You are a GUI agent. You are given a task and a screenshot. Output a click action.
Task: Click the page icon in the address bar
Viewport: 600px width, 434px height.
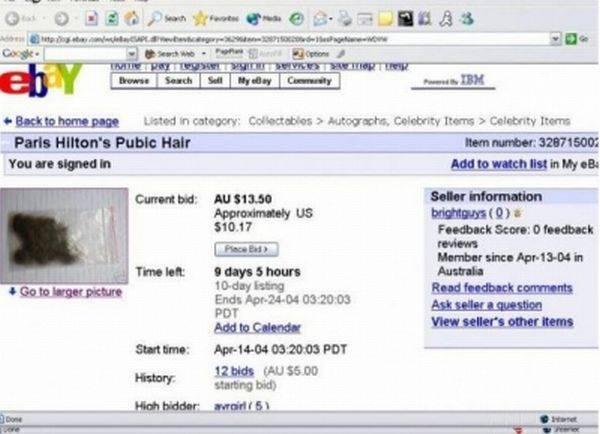click(34, 39)
